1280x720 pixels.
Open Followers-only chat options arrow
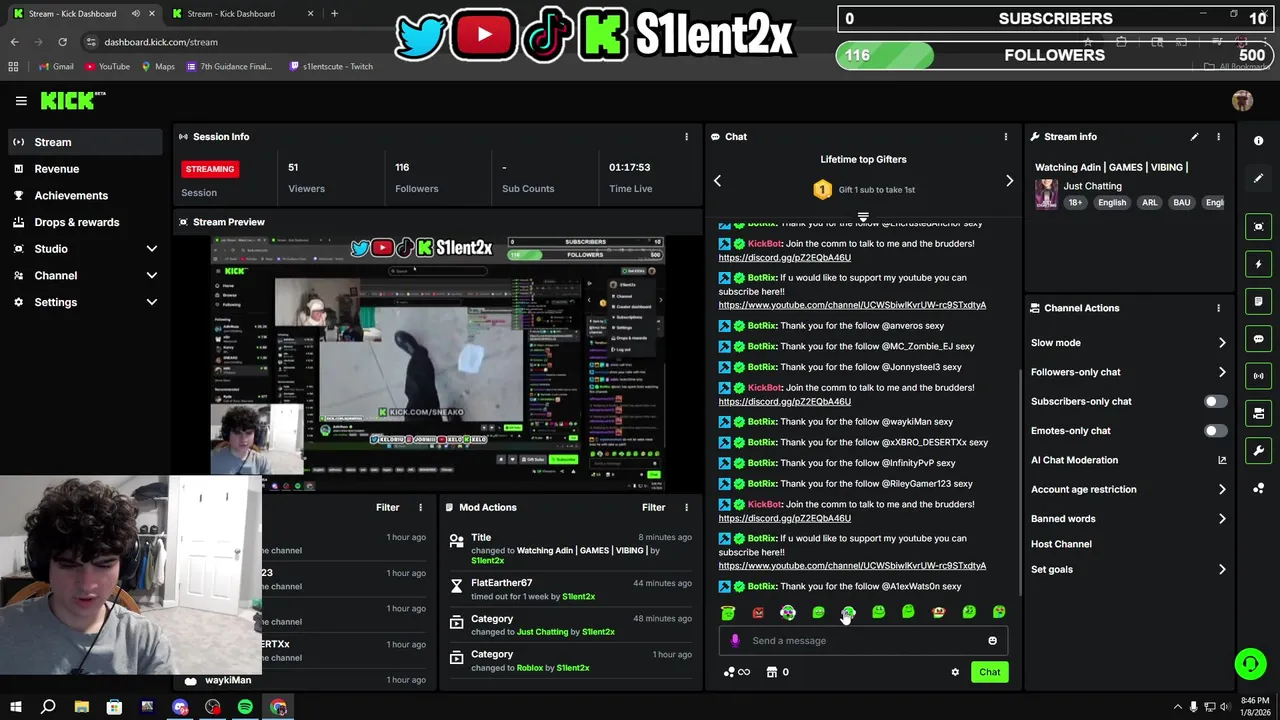pyautogui.click(x=1221, y=372)
